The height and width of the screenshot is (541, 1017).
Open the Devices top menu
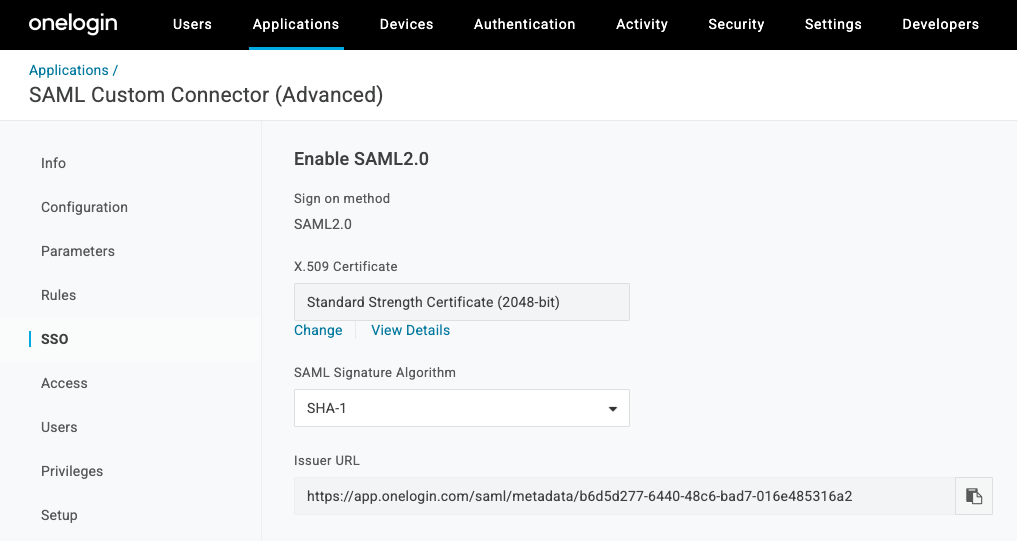click(406, 24)
